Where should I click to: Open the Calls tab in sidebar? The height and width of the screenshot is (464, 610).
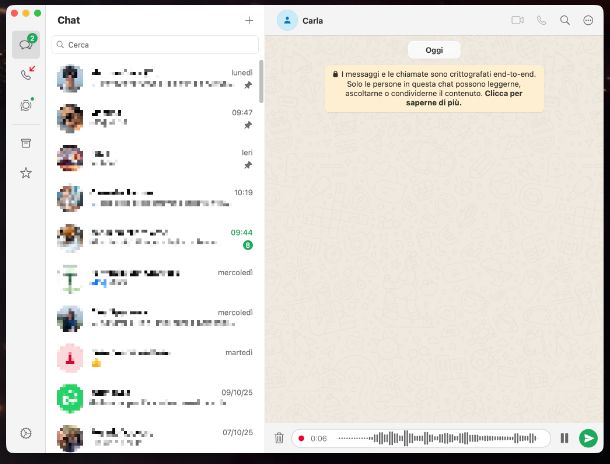[26, 75]
